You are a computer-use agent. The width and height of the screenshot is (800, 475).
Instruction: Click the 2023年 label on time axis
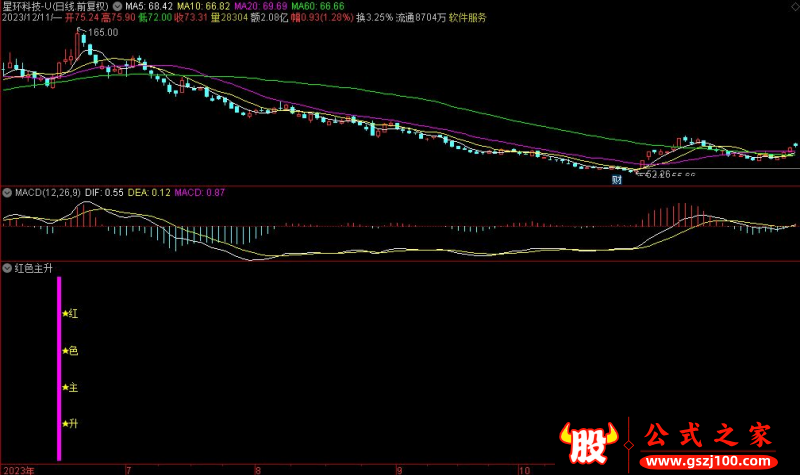[x=18, y=469]
